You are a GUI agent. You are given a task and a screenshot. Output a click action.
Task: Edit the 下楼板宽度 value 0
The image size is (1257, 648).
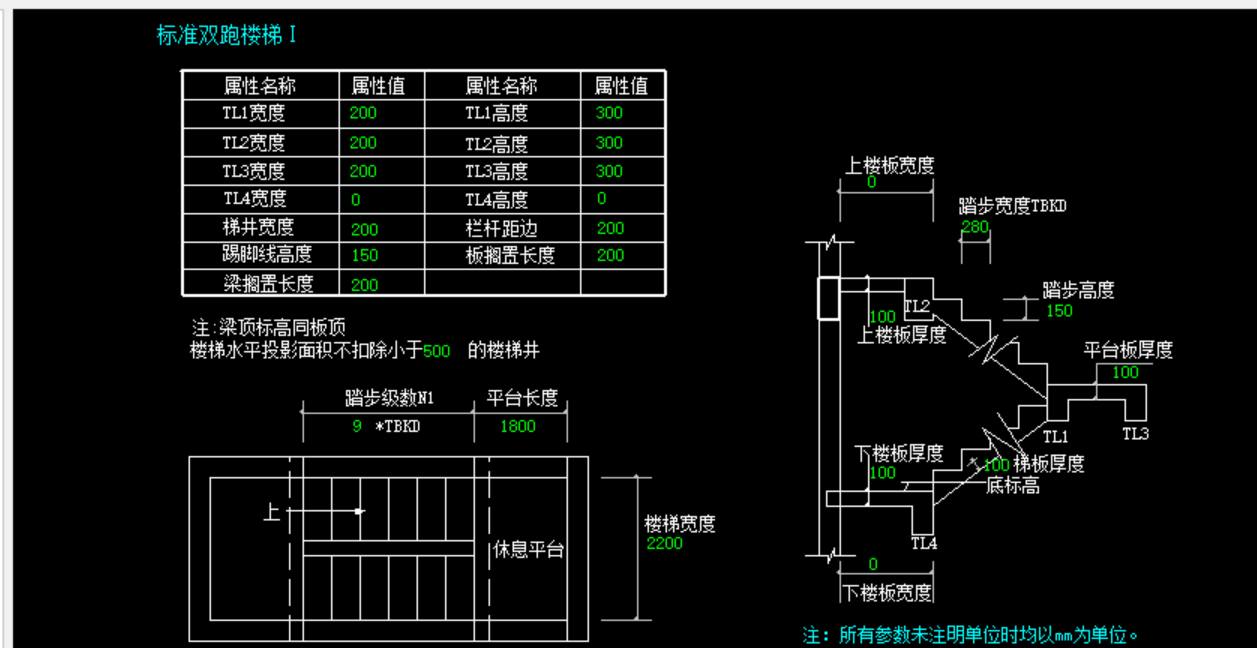click(873, 564)
